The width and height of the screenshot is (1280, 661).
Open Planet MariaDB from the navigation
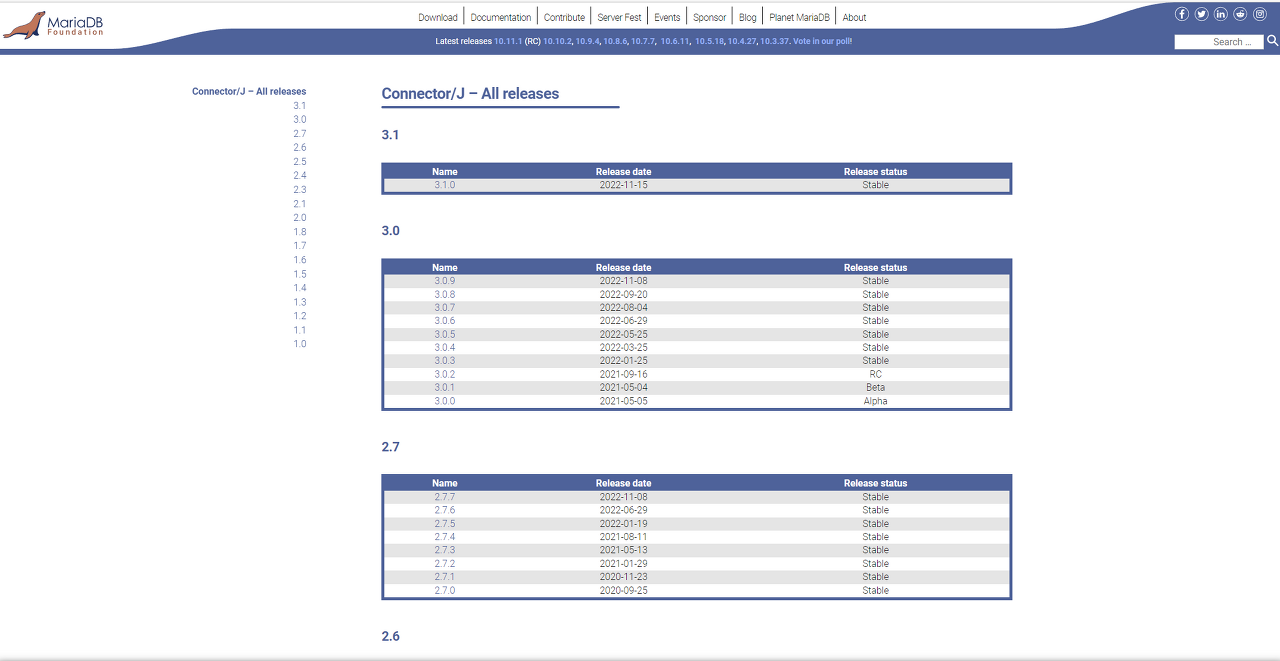[799, 17]
